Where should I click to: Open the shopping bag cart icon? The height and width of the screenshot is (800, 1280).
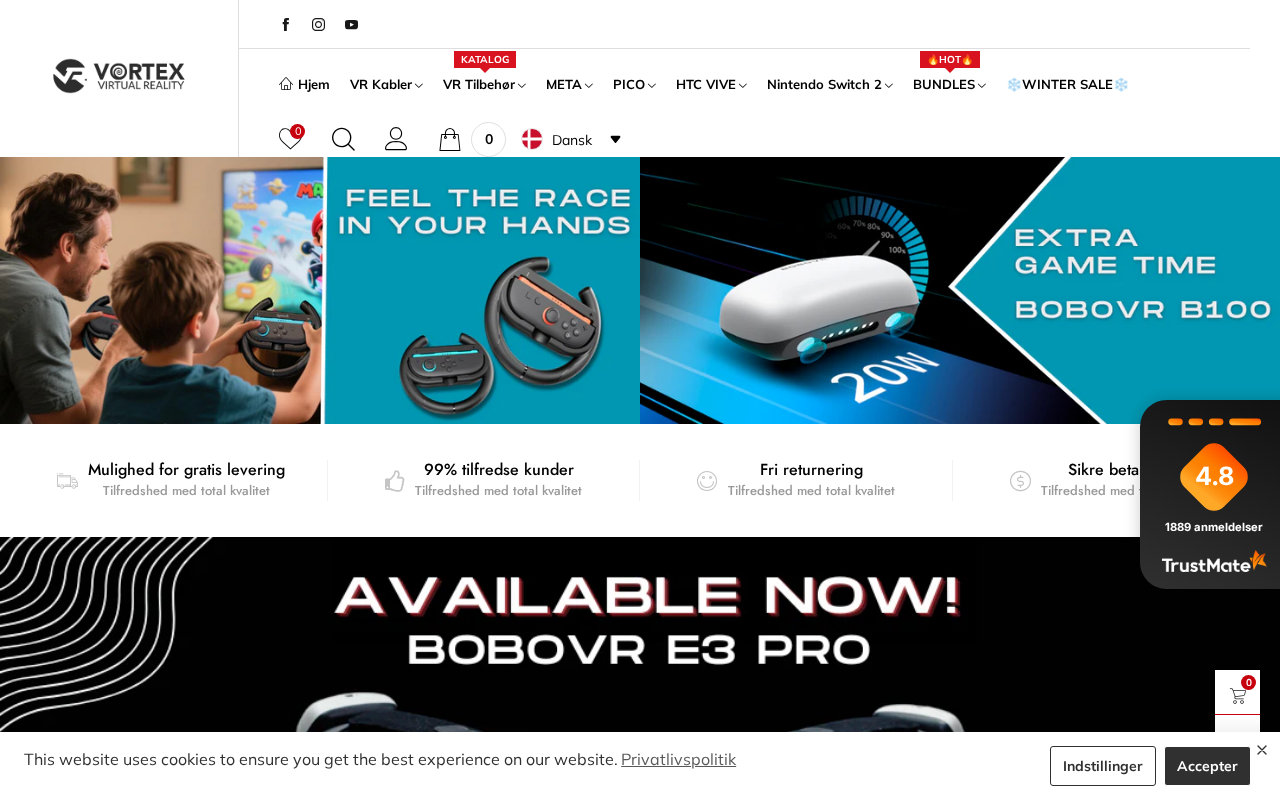(x=450, y=139)
